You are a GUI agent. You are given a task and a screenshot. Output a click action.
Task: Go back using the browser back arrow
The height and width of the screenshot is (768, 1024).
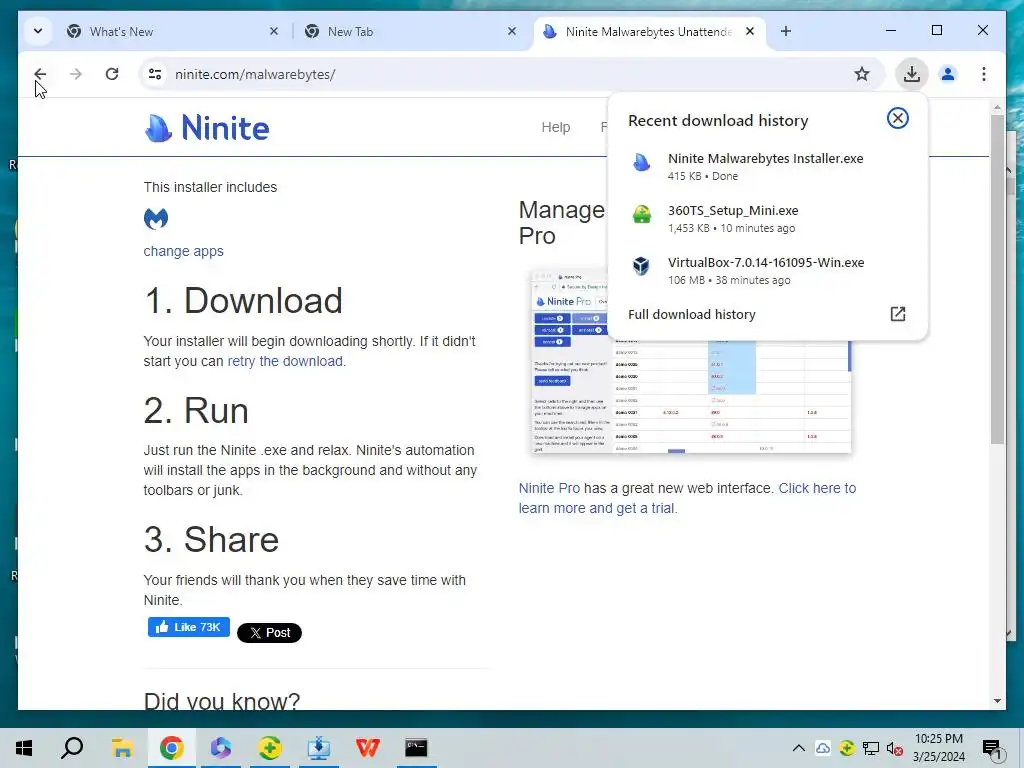point(40,74)
